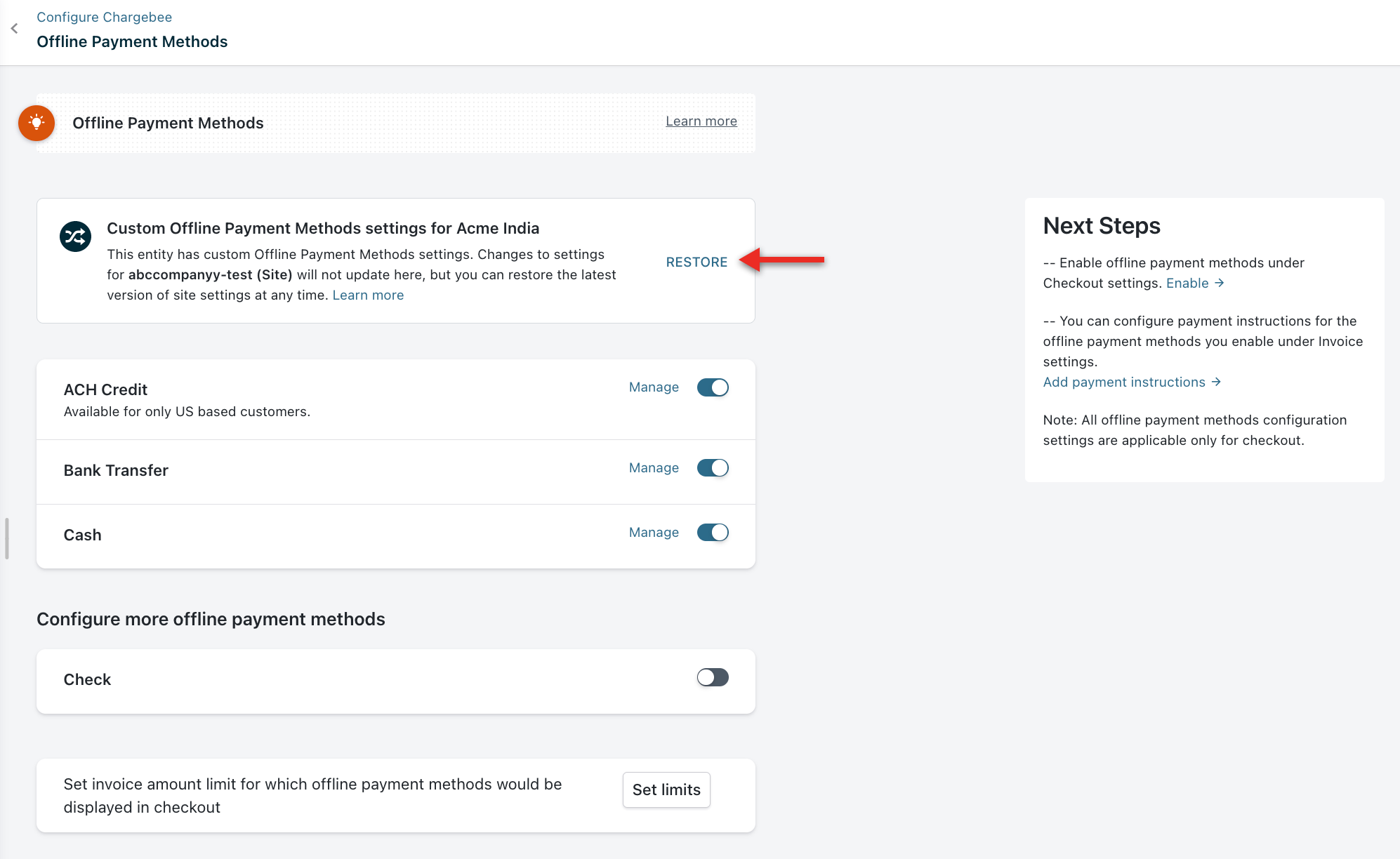This screenshot has height=859, width=1400.
Task: Click the RESTORE site settings button
Action: 696,262
